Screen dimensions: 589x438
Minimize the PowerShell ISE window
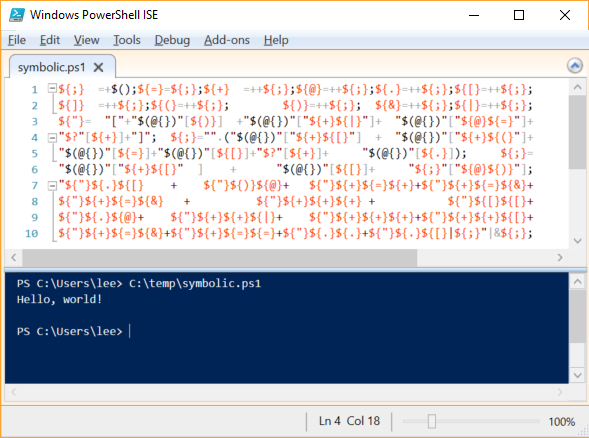474,15
